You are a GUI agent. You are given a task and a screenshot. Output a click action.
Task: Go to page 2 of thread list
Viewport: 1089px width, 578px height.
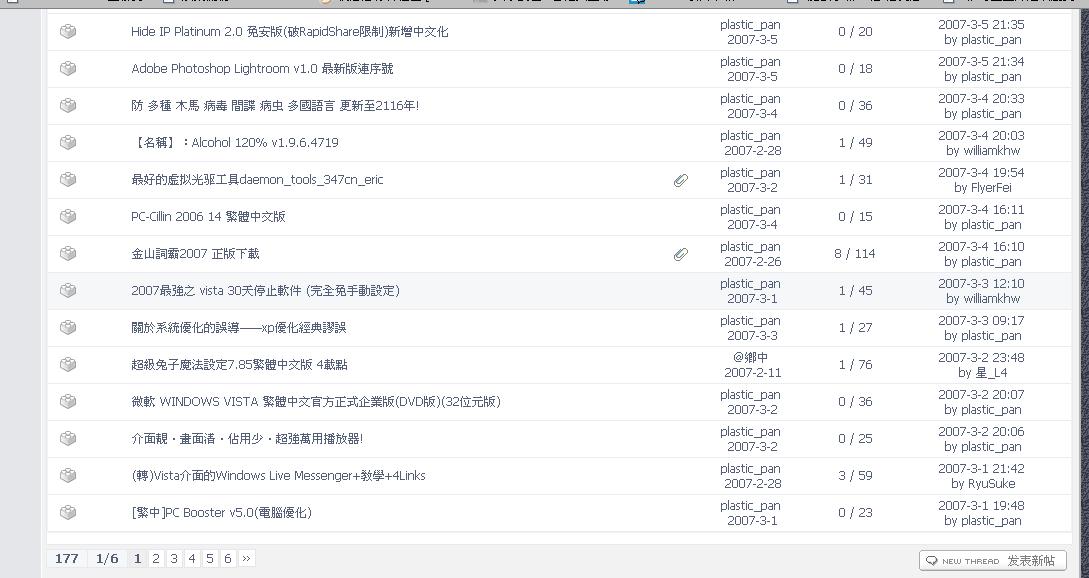(156, 559)
